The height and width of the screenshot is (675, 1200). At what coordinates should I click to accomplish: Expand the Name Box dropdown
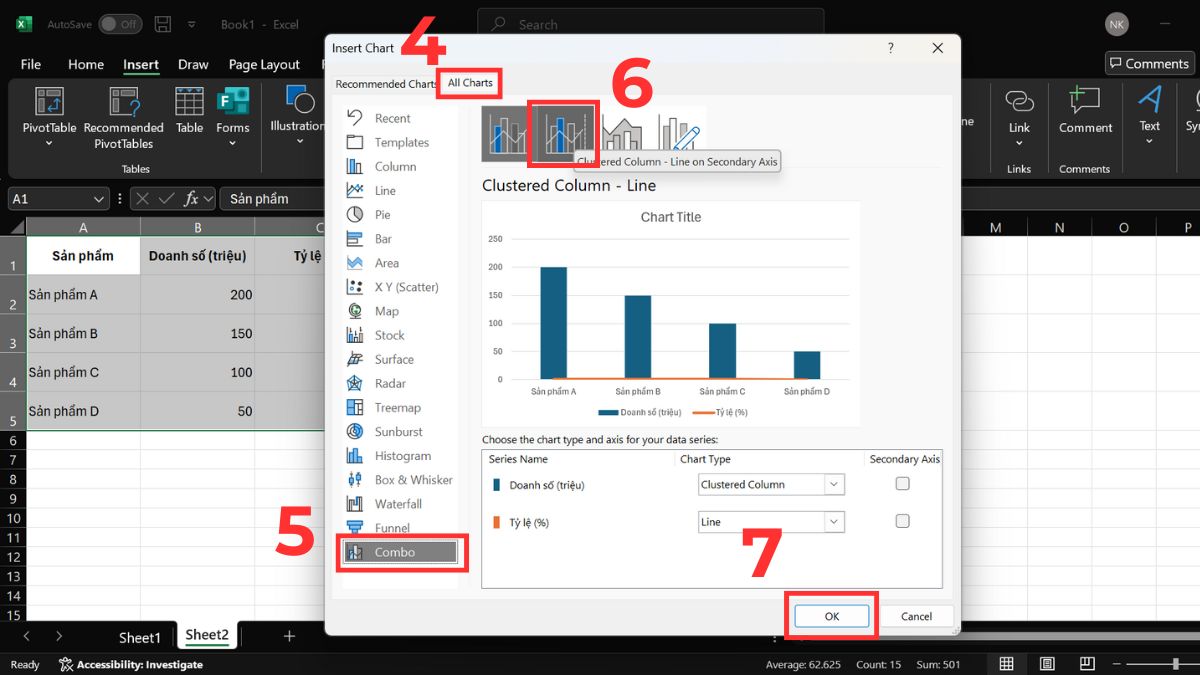[x=98, y=199]
